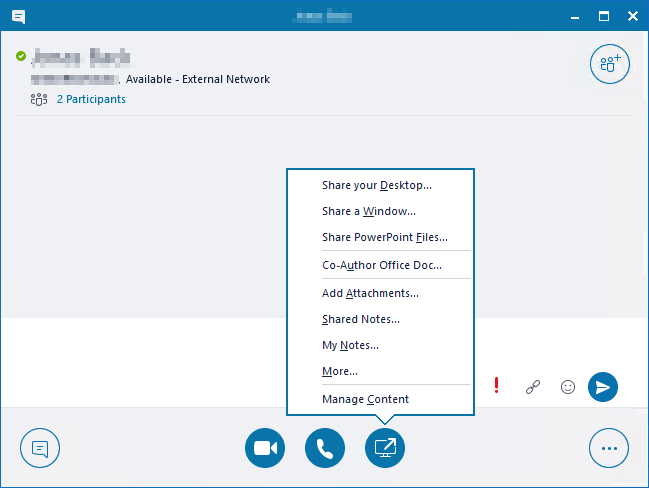Click the Present screen share button
The image size is (649, 488).
coord(385,448)
